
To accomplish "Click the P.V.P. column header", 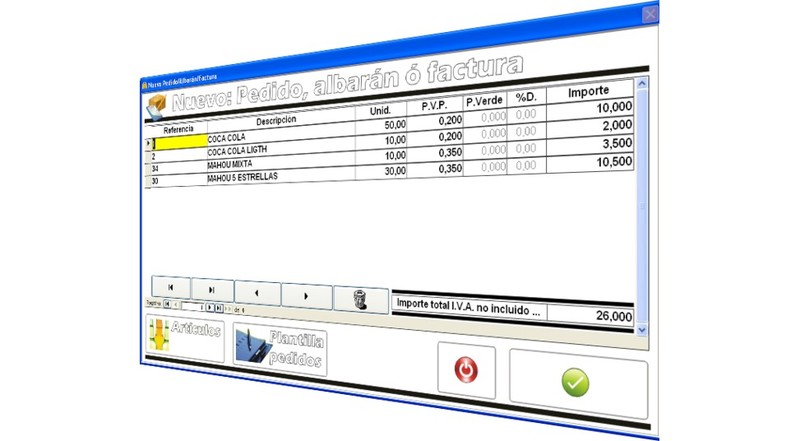I will 433,105.
